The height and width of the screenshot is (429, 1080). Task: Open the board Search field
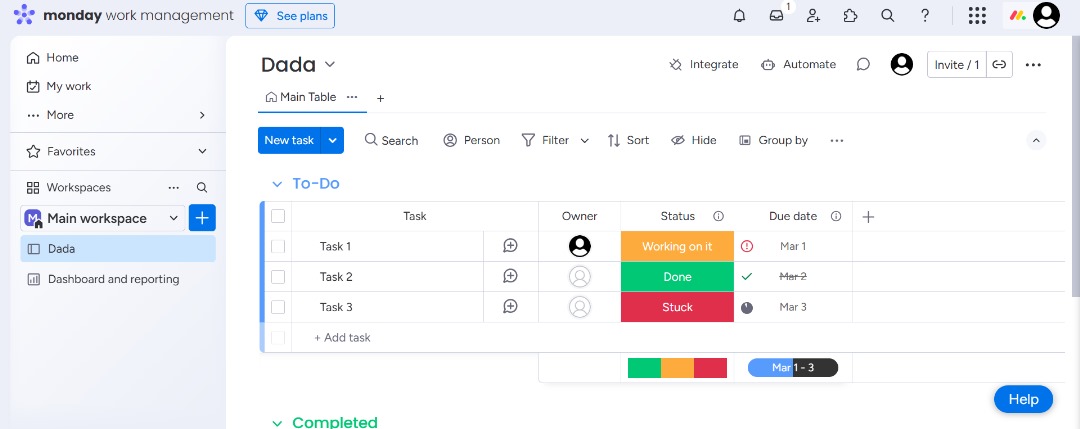tap(391, 140)
